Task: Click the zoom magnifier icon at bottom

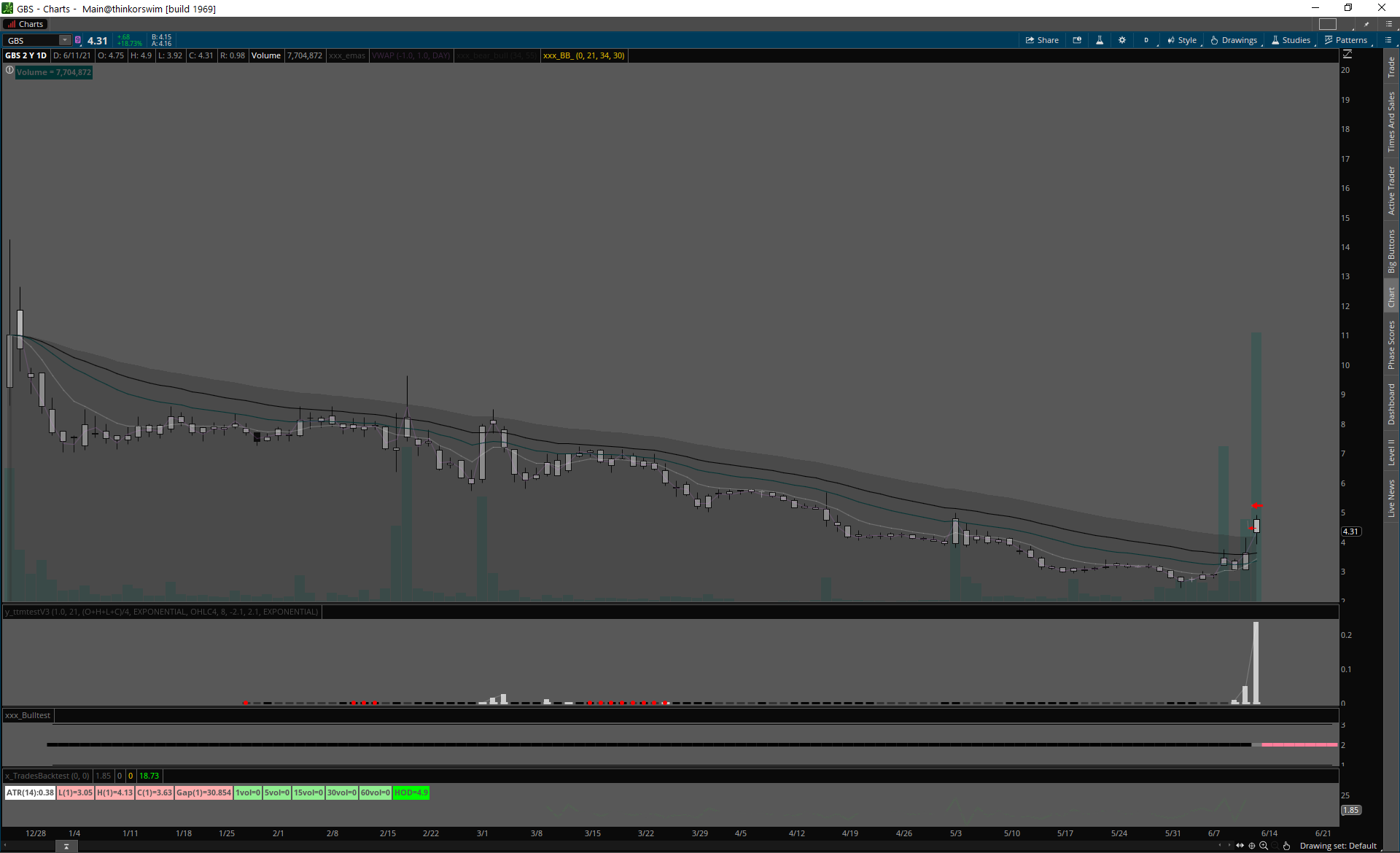Action: [x=1264, y=846]
